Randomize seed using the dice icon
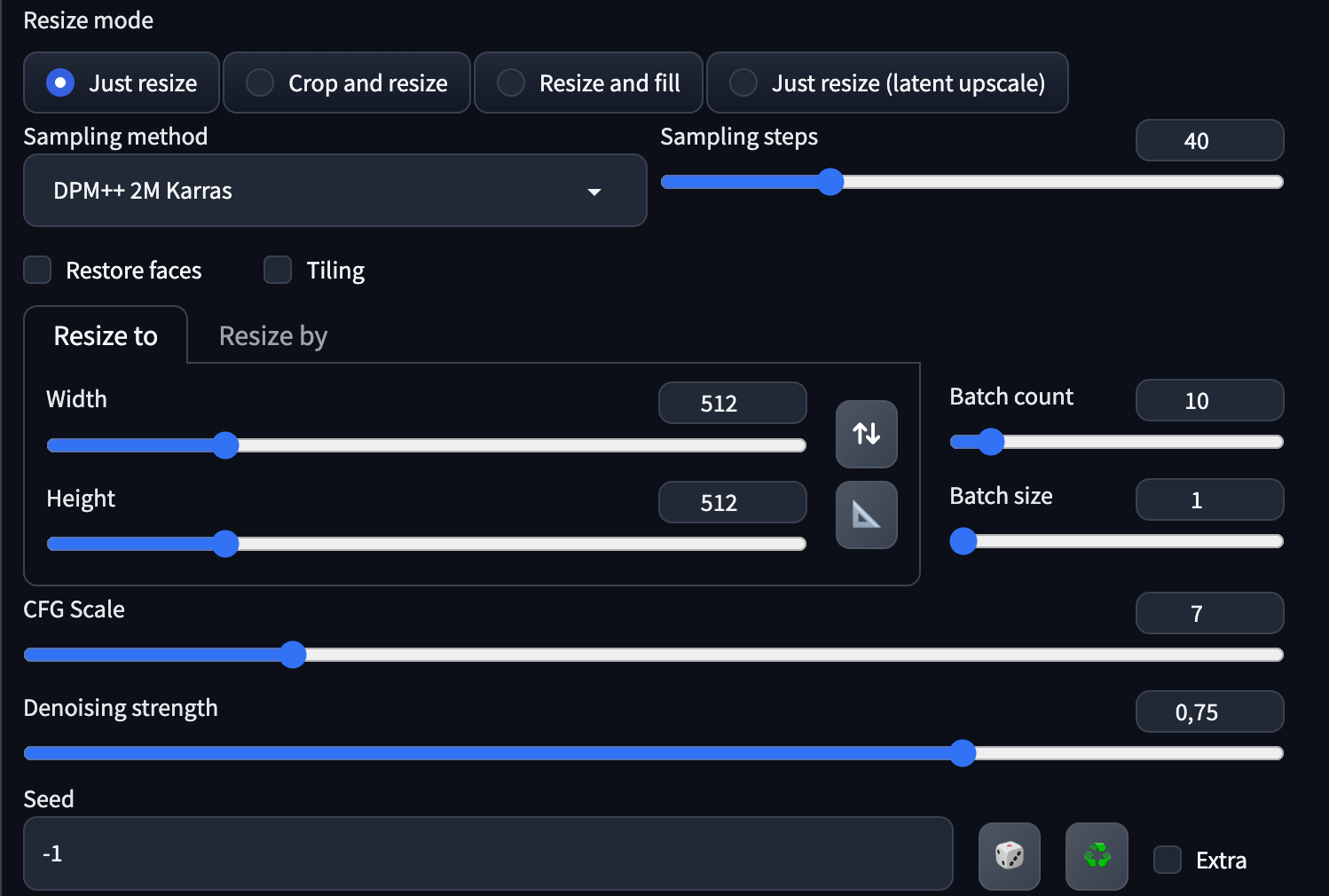The width and height of the screenshot is (1329, 896). tap(1009, 856)
